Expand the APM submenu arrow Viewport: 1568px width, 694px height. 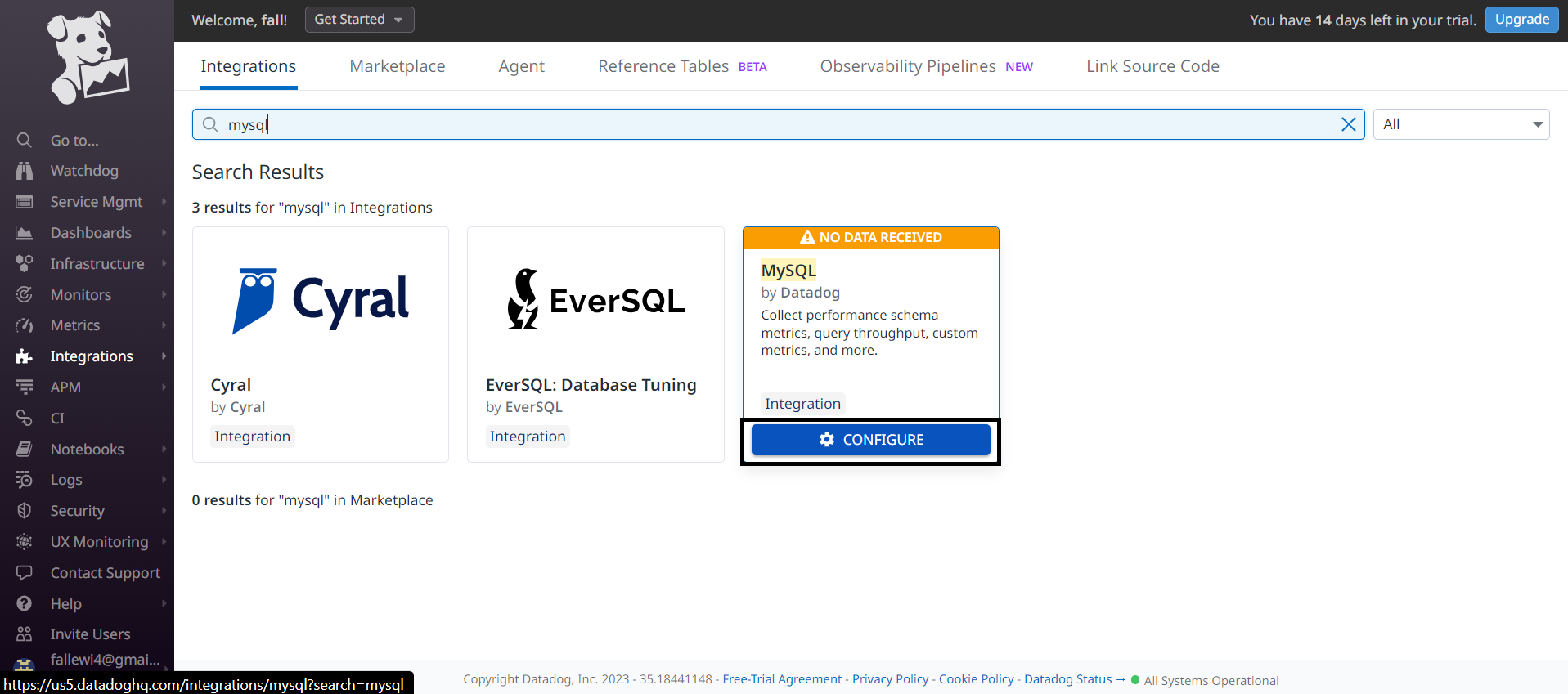164,387
